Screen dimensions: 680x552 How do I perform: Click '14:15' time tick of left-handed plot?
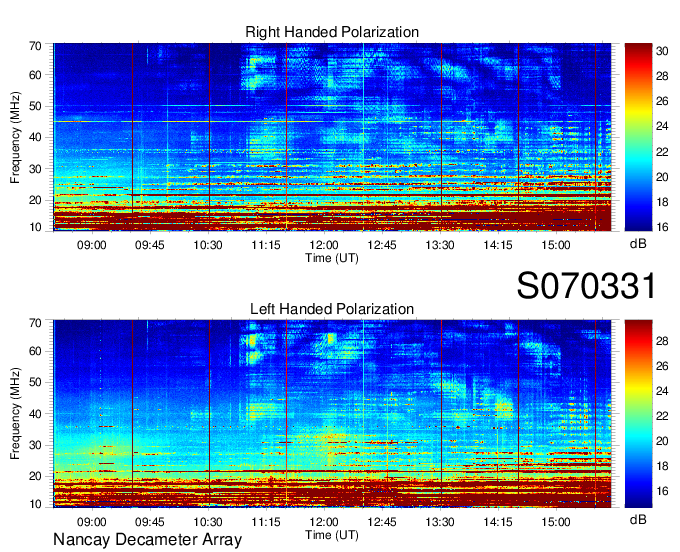tap(498, 522)
